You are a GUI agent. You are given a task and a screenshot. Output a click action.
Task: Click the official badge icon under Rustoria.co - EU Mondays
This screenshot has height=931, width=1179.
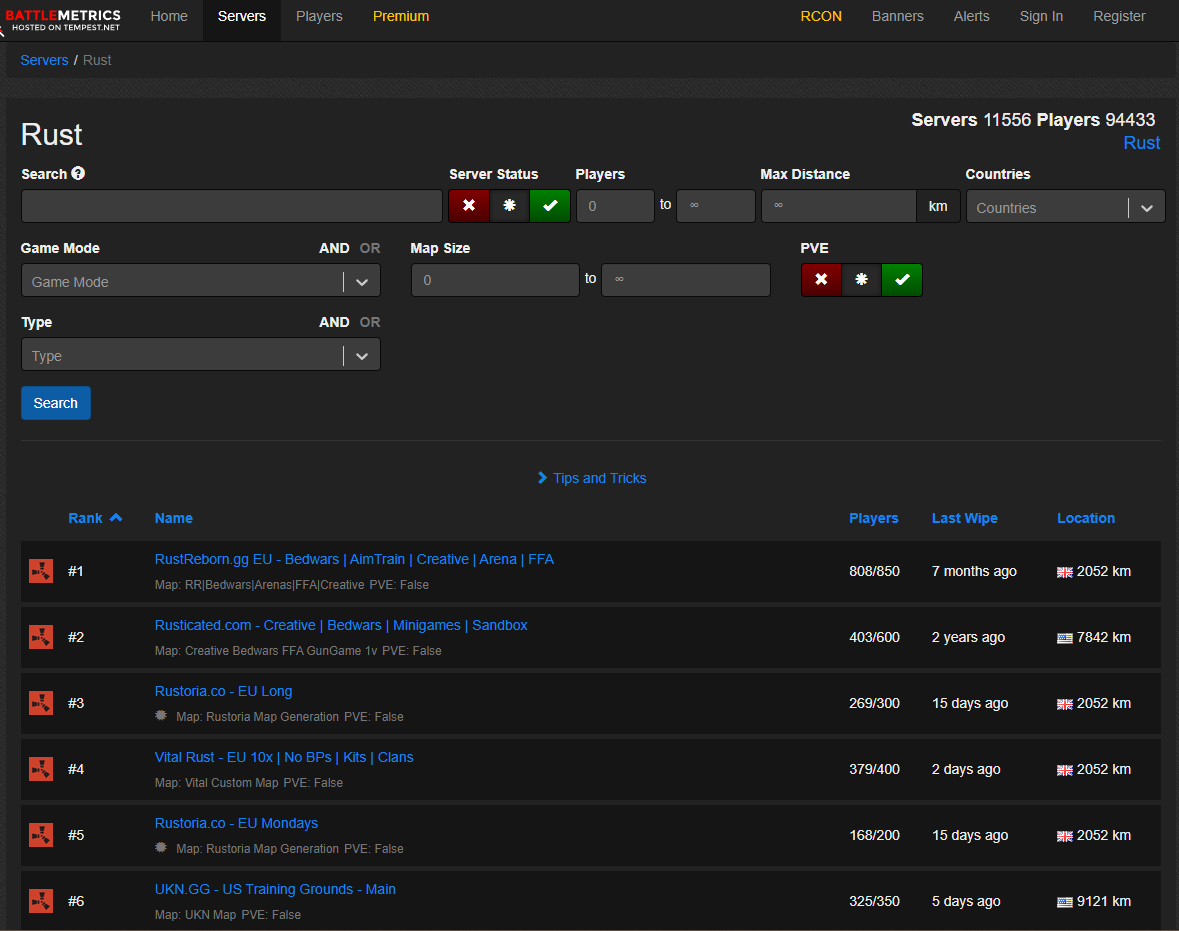point(161,848)
